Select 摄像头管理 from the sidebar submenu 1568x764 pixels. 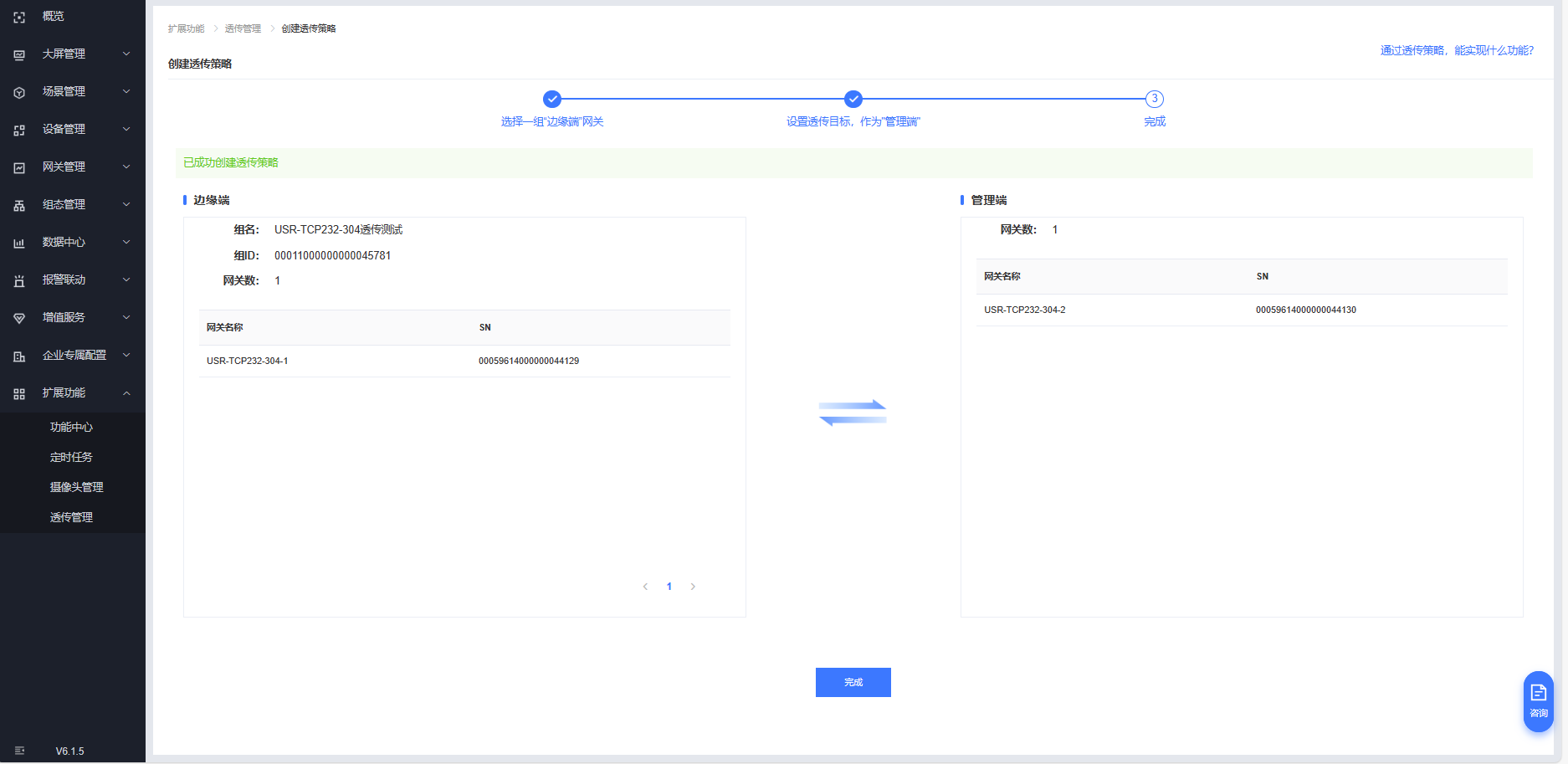click(76, 487)
